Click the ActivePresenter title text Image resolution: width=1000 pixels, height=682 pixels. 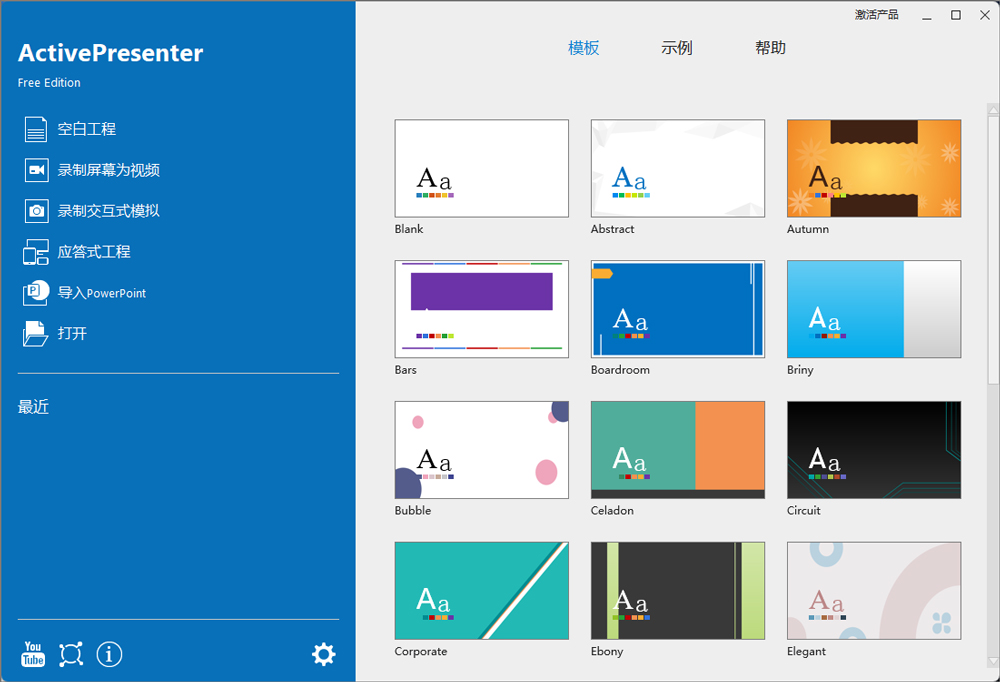click(110, 53)
